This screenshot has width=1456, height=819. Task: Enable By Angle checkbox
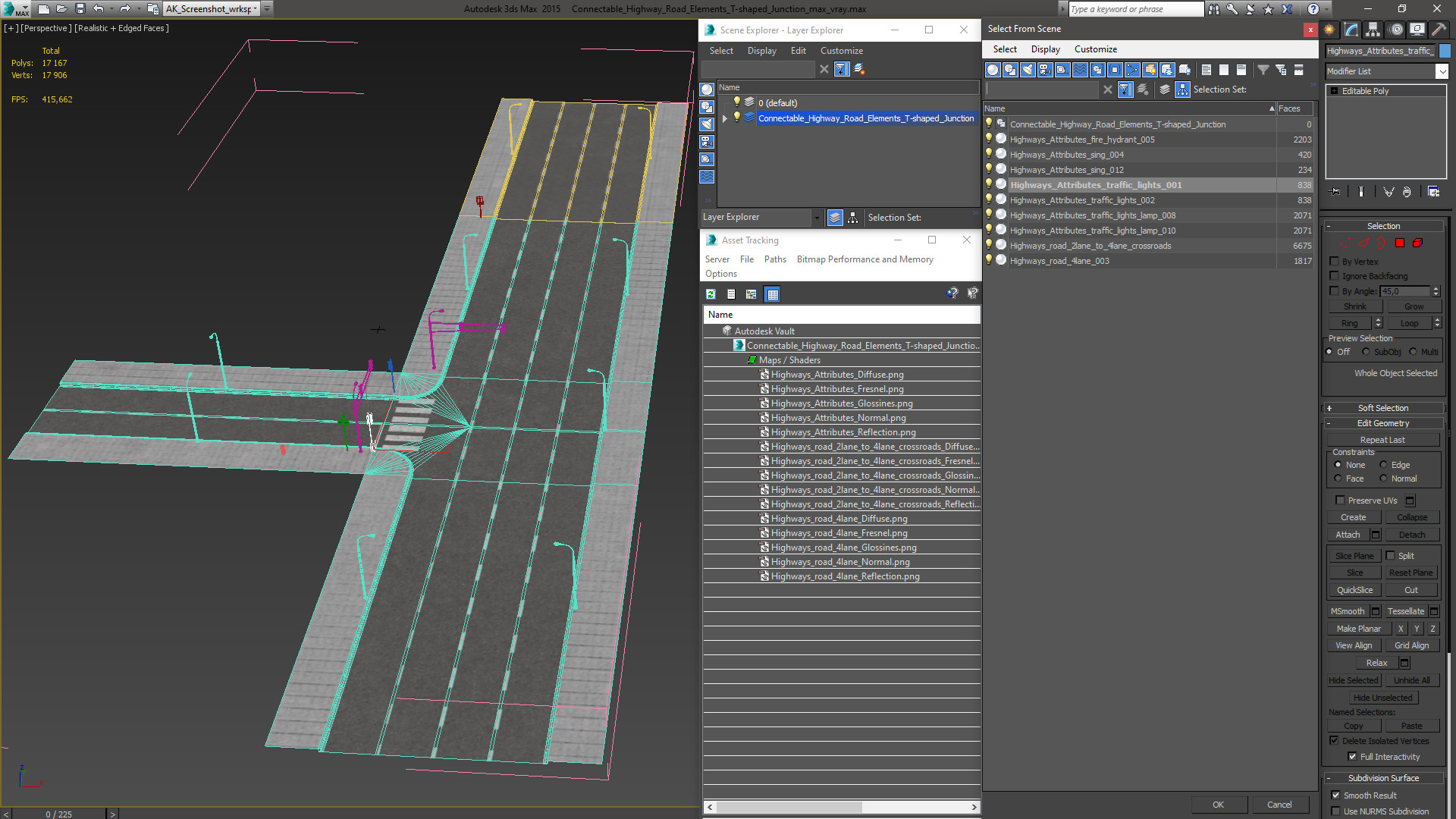click(x=1335, y=291)
